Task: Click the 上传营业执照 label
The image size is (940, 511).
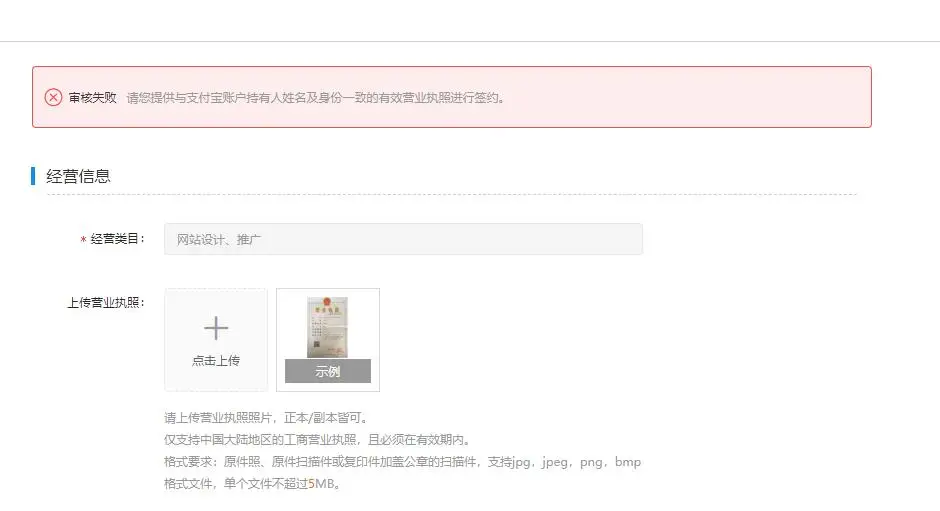Action: click(106, 303)
